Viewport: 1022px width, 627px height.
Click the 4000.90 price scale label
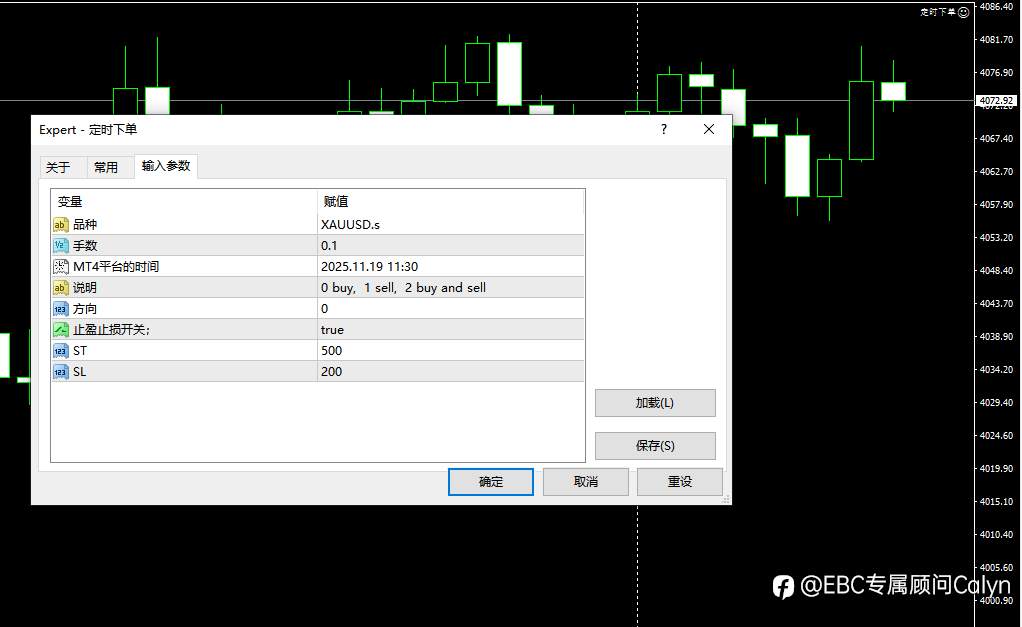point(997,600)
